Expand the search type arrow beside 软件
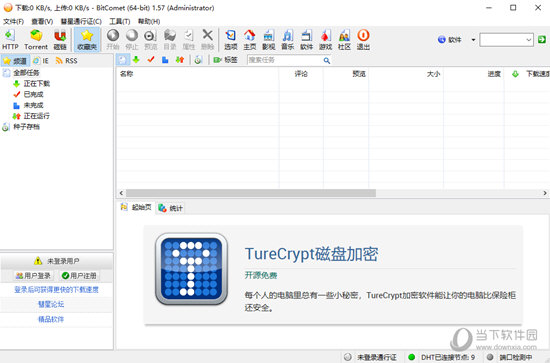550x363 pixels. 473,40
